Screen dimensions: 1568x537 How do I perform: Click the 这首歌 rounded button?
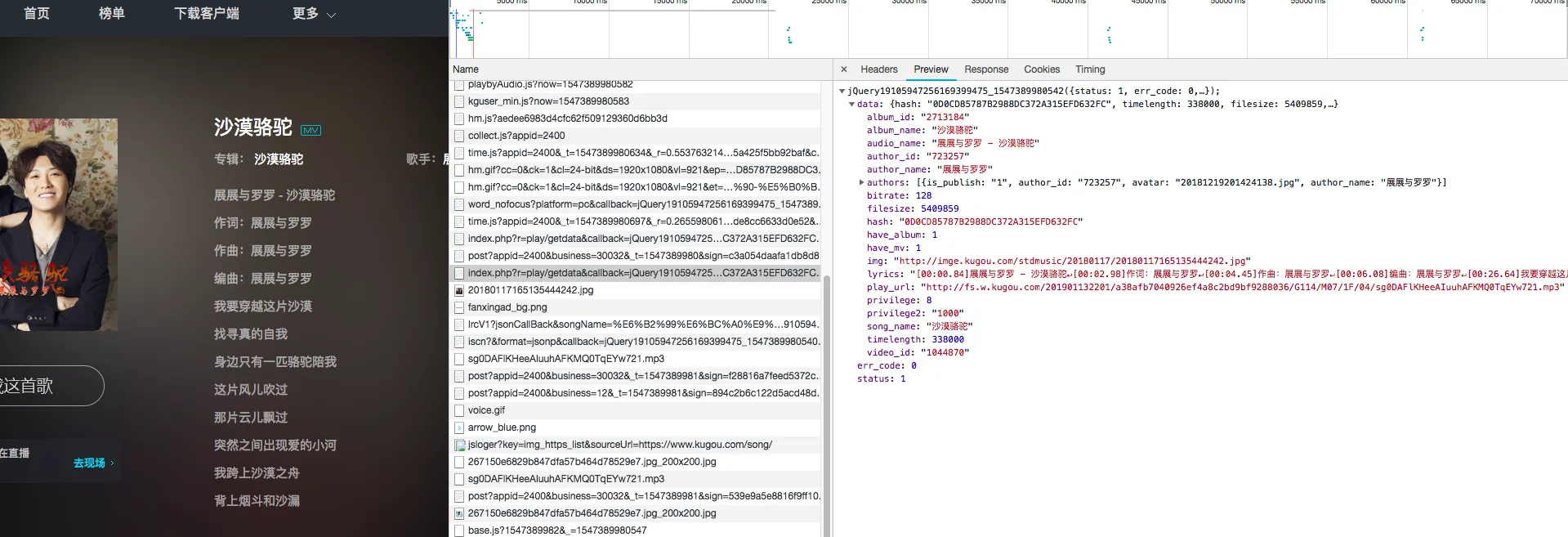pos(51,386)
